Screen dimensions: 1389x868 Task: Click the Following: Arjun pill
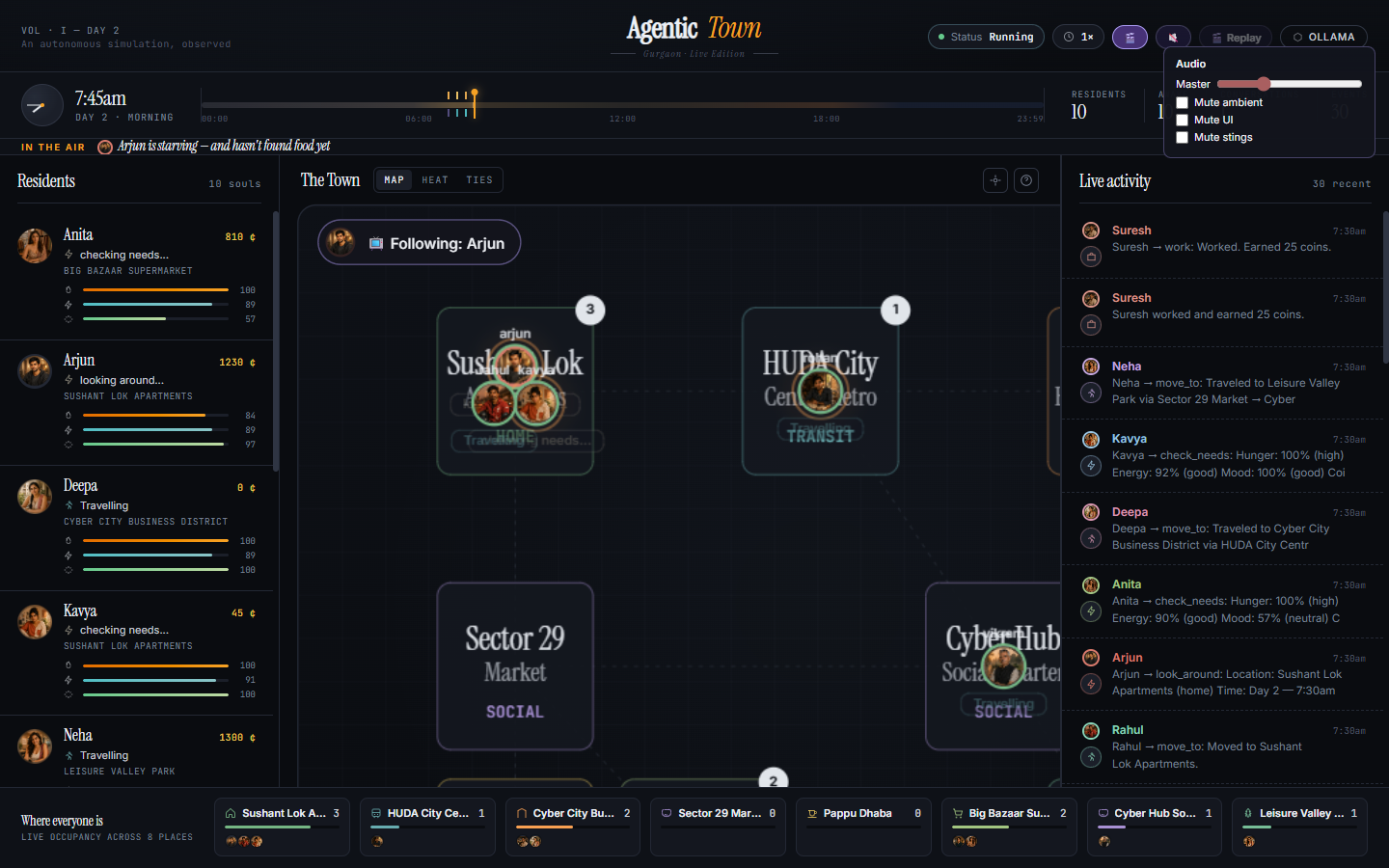[x=420, y=242]
